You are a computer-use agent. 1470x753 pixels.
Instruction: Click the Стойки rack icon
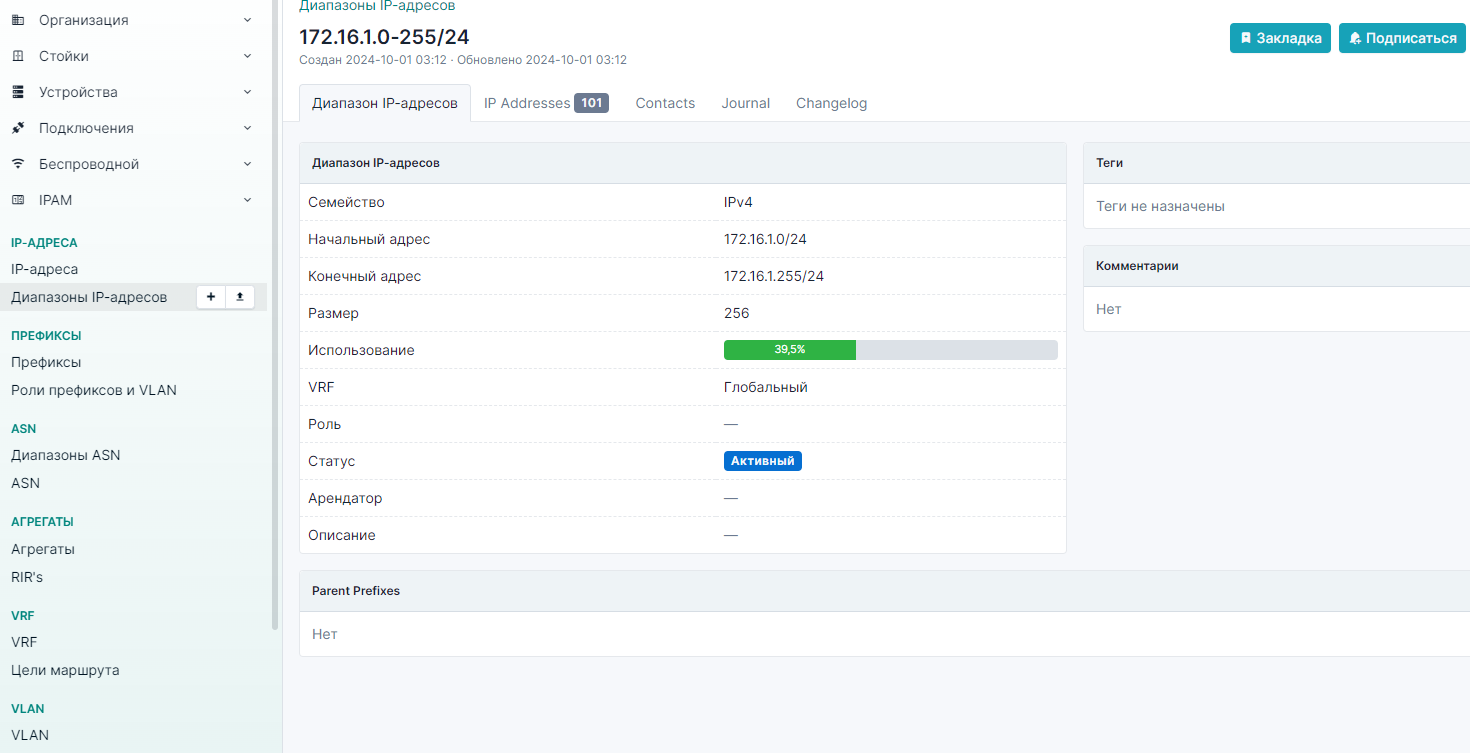click(x=18, y=56)
